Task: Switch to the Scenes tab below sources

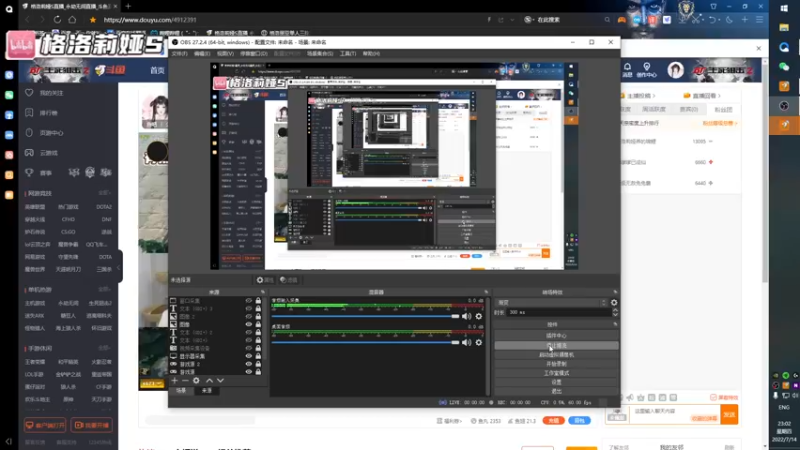Action: [182, 391]
